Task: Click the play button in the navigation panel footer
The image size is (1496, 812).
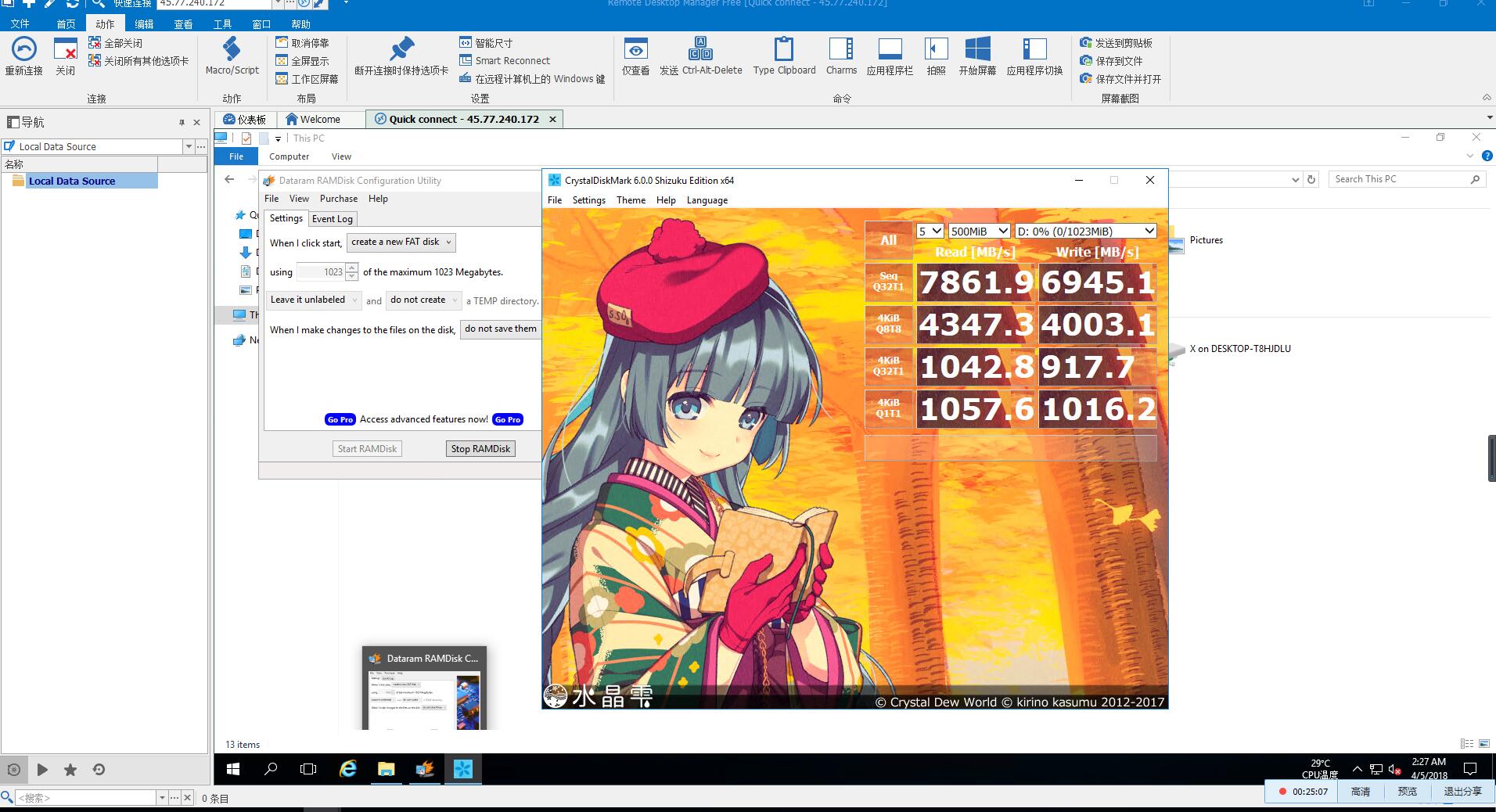Action: coord(42,770)
